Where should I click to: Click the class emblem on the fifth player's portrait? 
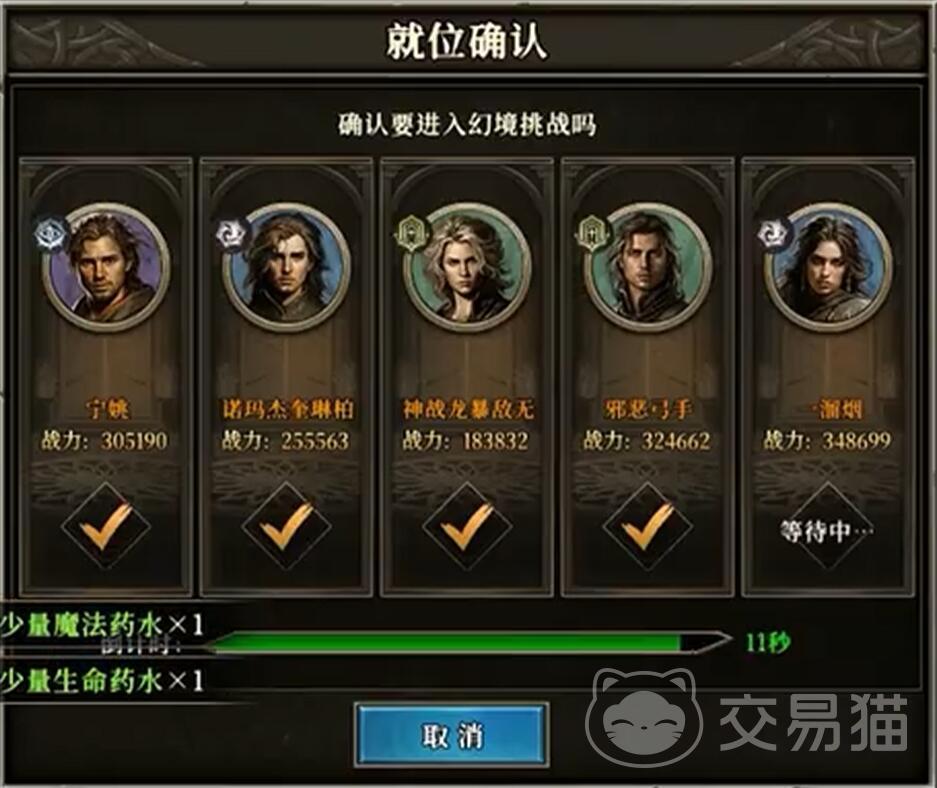tap(773, 234)
